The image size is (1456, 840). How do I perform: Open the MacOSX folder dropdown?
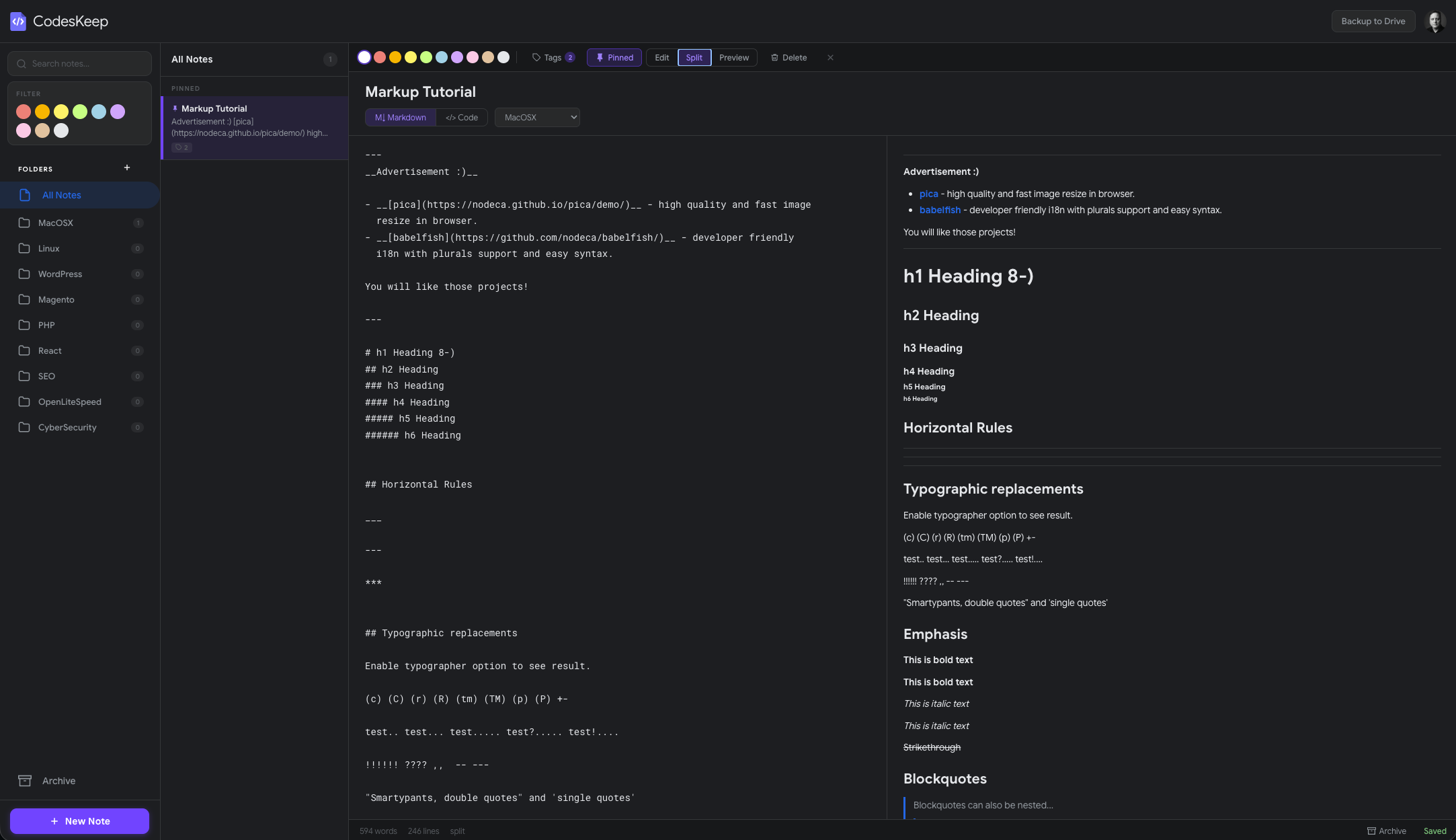click(537, 118)
